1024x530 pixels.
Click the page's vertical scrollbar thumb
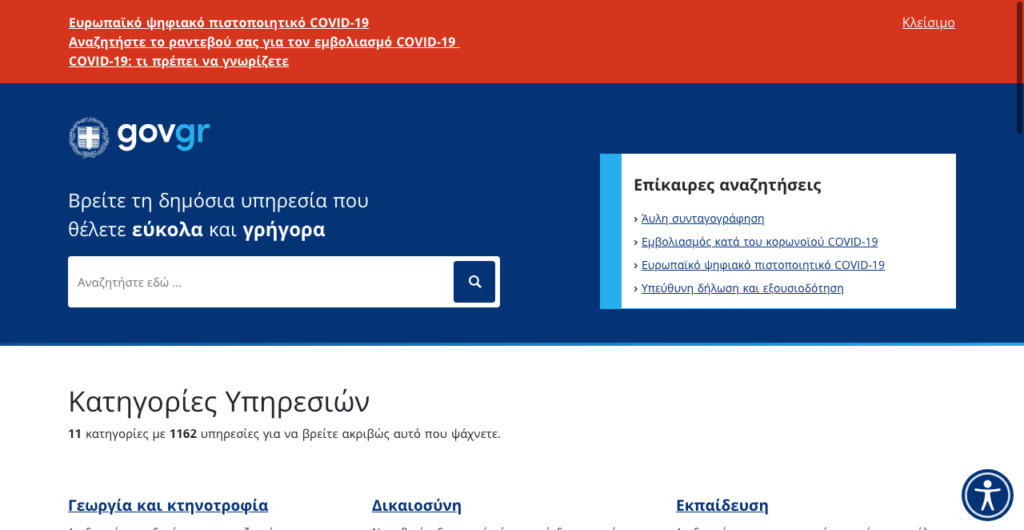point(1019,70)
